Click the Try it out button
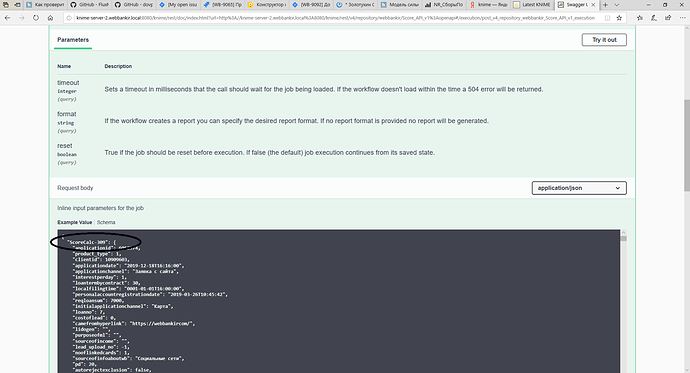Viewport: 690px width, 373px height. pyautogui.click(x=604, y=40)
